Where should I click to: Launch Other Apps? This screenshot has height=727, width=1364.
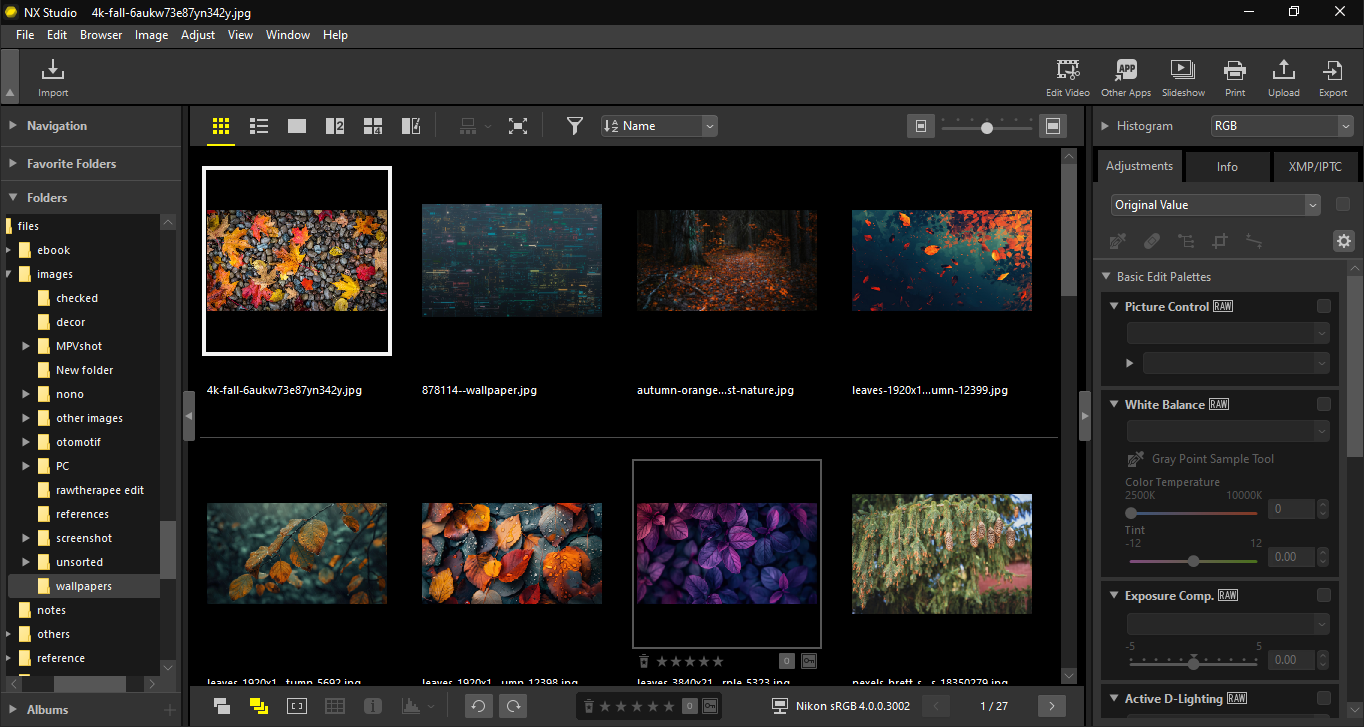[x=1126, y=78]
